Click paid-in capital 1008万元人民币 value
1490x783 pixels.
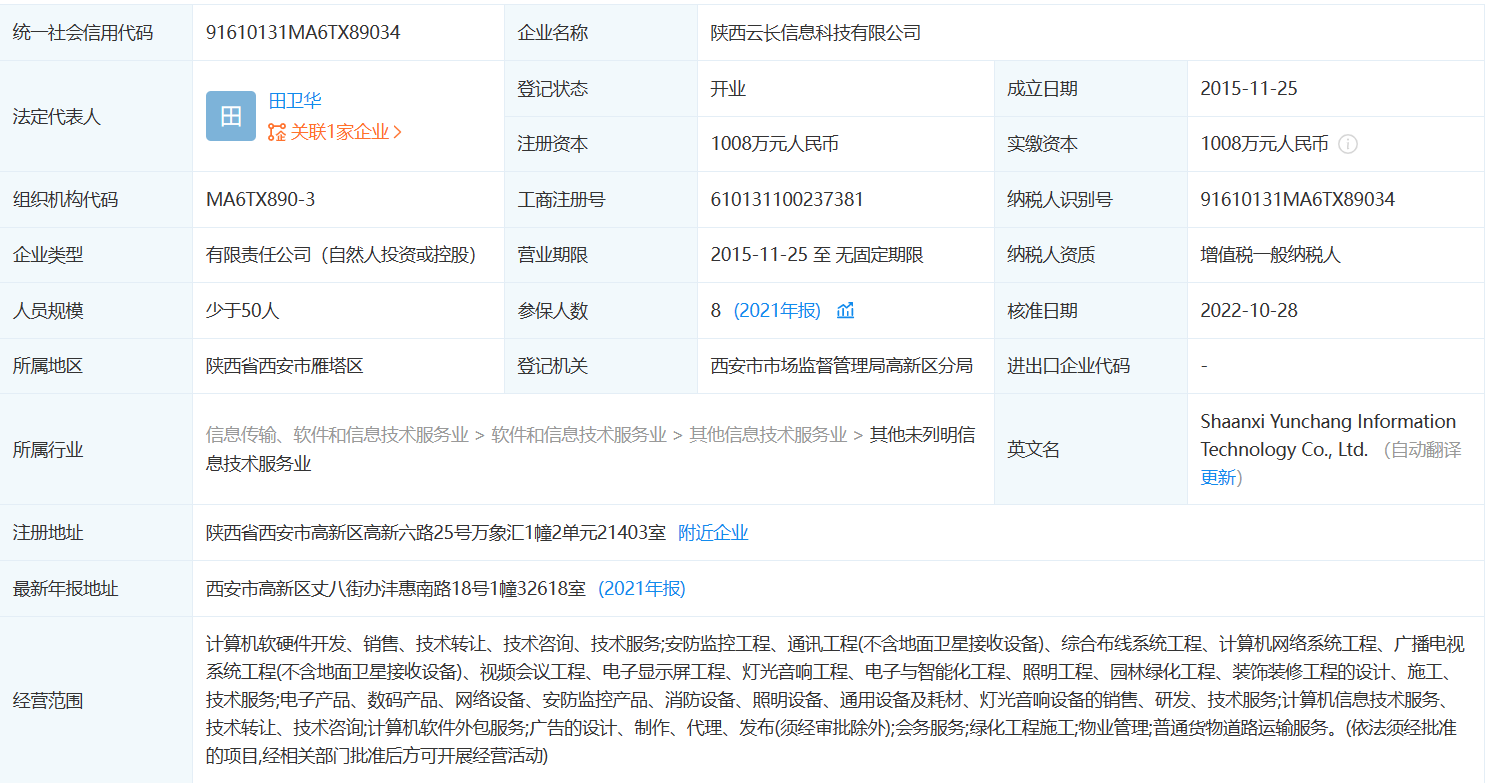point(1265,144)
